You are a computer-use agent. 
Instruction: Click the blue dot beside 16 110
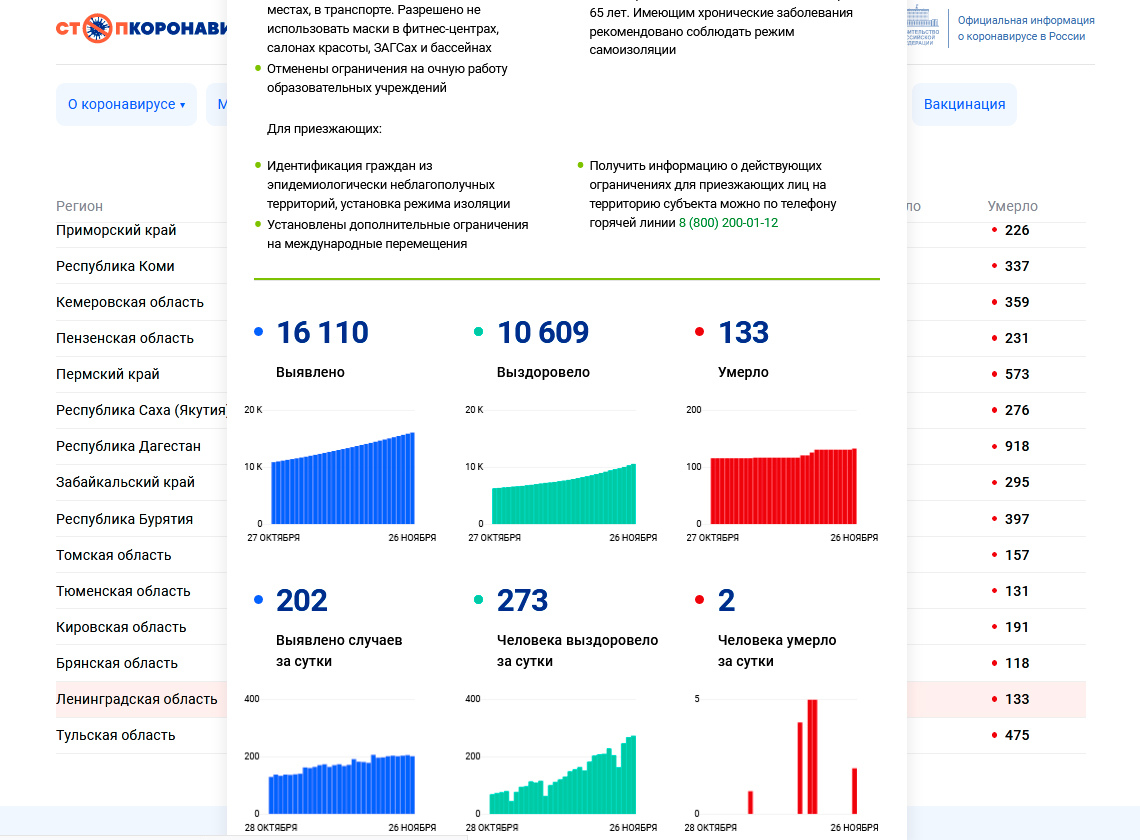click(259, 332)
